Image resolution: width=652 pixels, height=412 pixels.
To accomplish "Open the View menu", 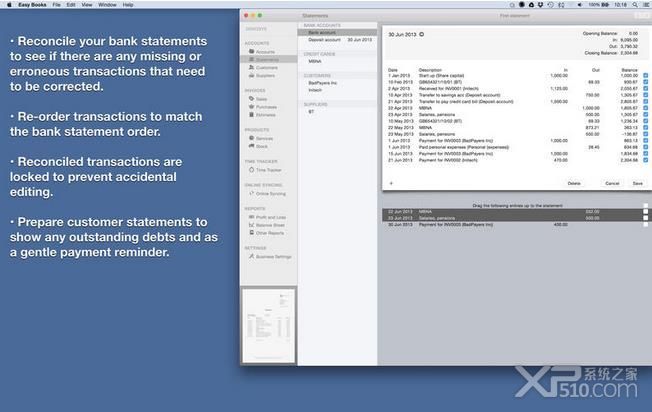I will (x=86, y=5).
